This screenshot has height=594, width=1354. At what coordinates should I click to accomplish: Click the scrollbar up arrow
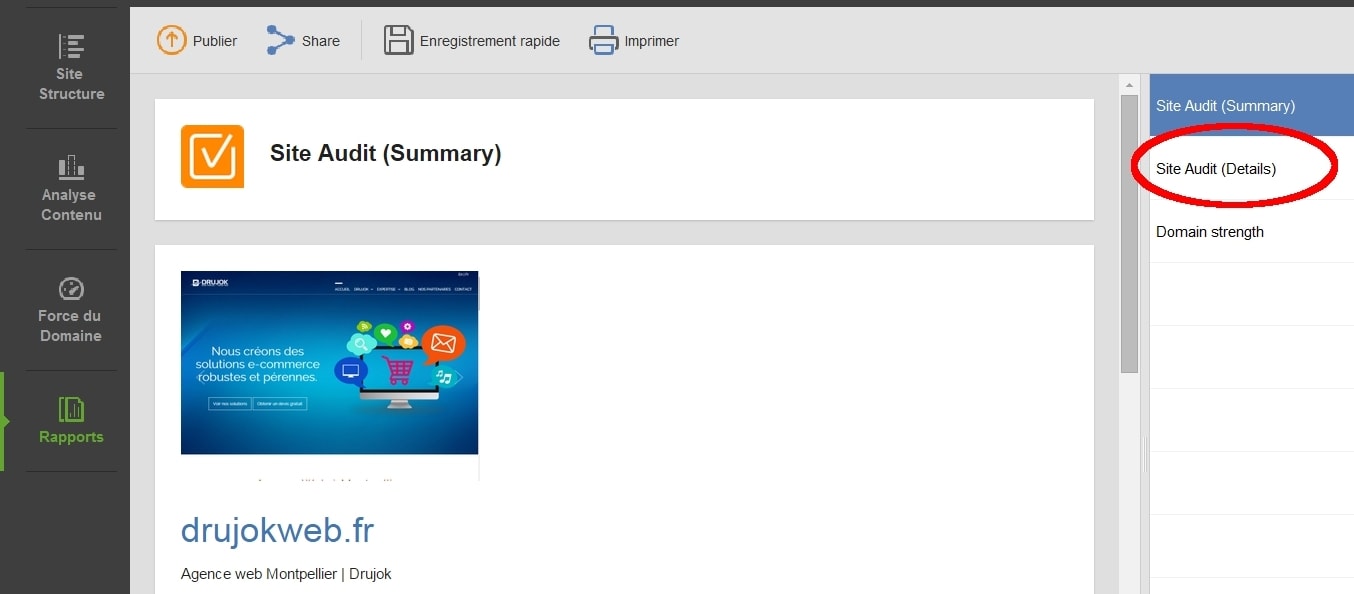click(1129, 84)
